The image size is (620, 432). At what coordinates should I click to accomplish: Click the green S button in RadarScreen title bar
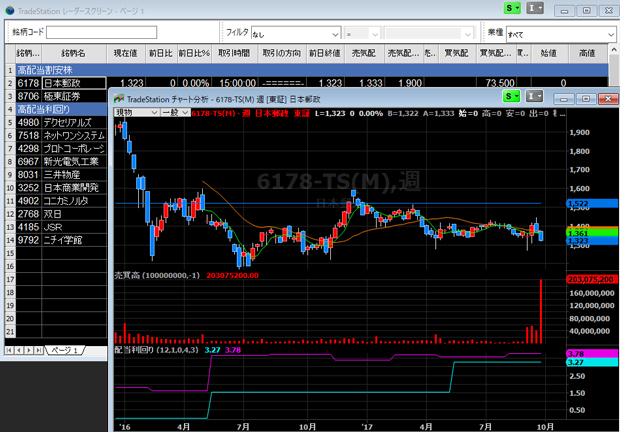click(x=512, y=8)
